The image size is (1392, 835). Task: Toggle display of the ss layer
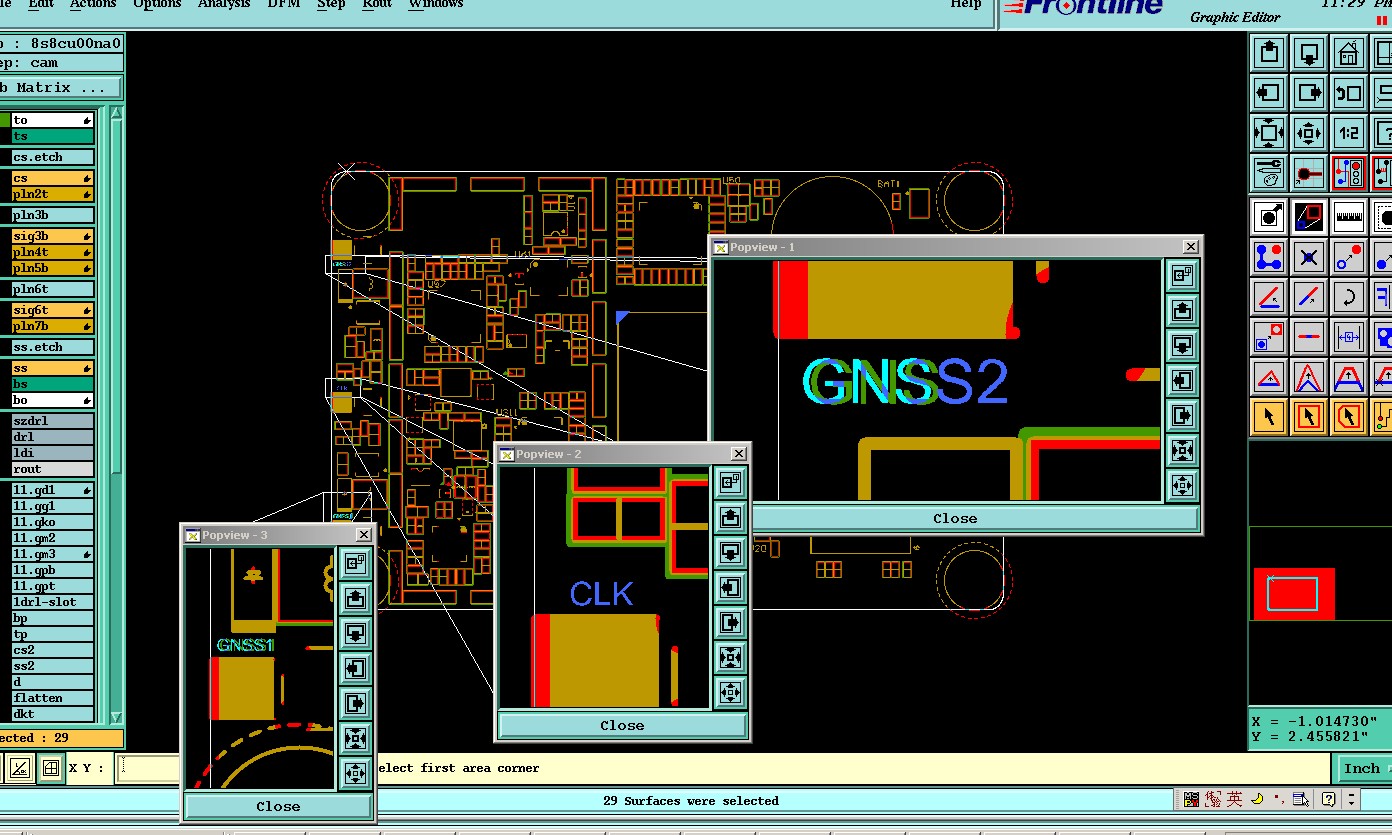click(x=53, y=368)
